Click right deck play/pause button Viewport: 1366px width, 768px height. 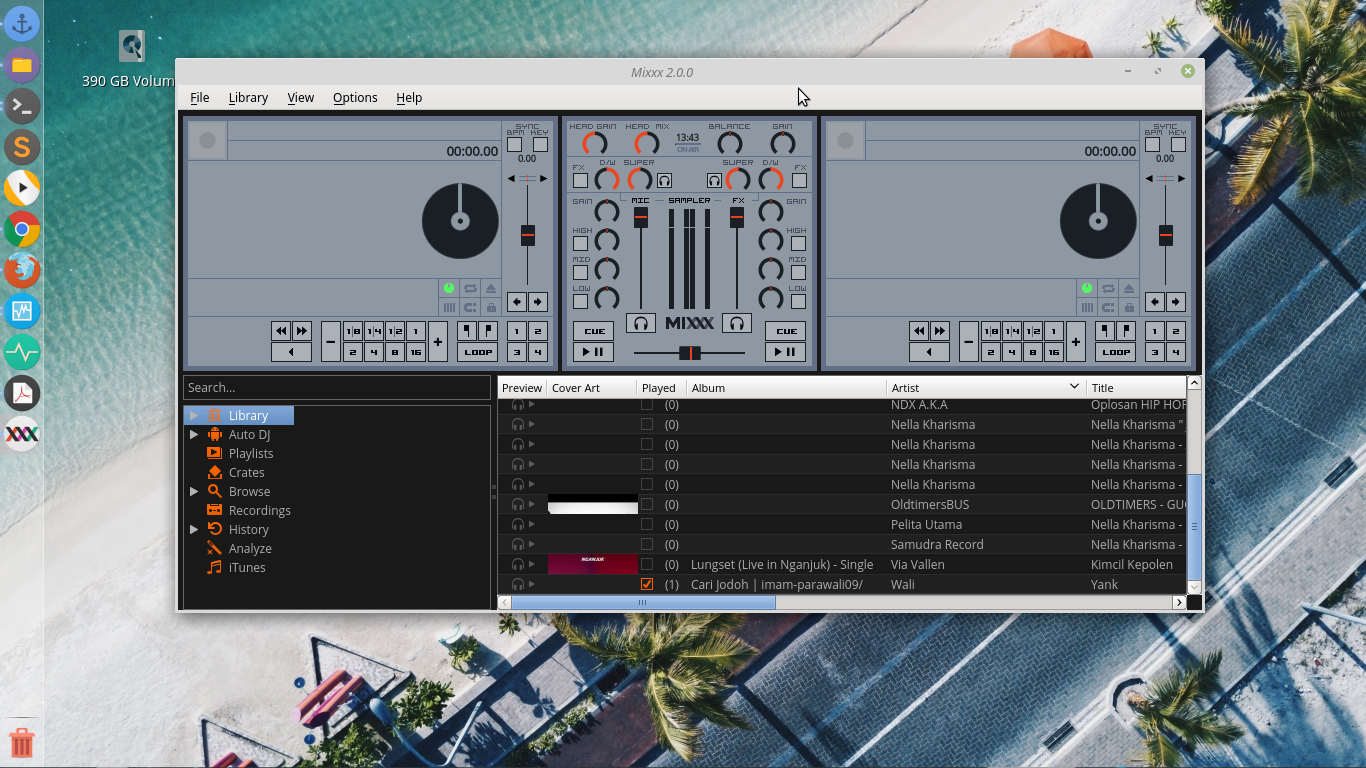click(785, 352)
